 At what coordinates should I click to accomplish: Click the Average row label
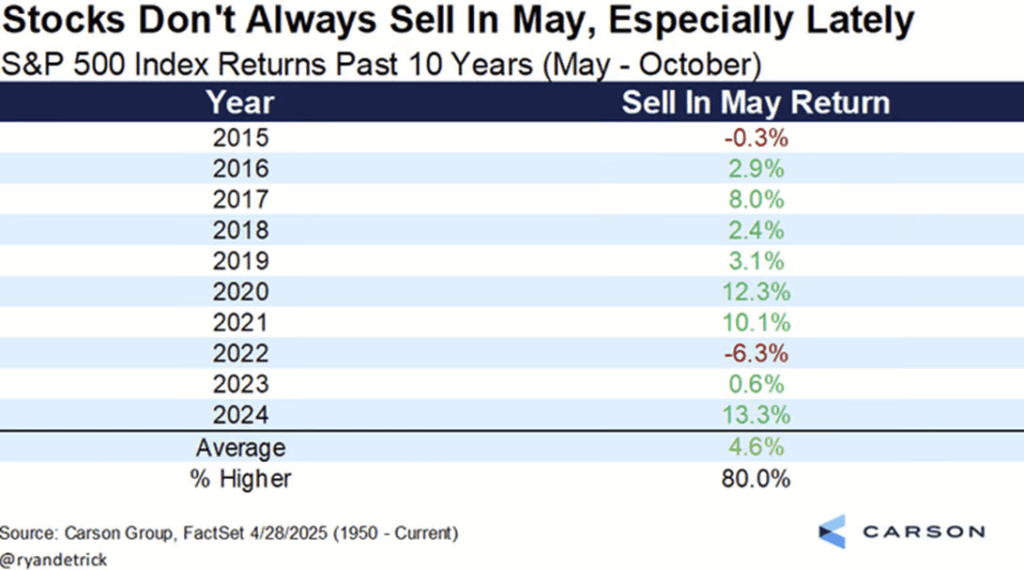pos(240,448)
